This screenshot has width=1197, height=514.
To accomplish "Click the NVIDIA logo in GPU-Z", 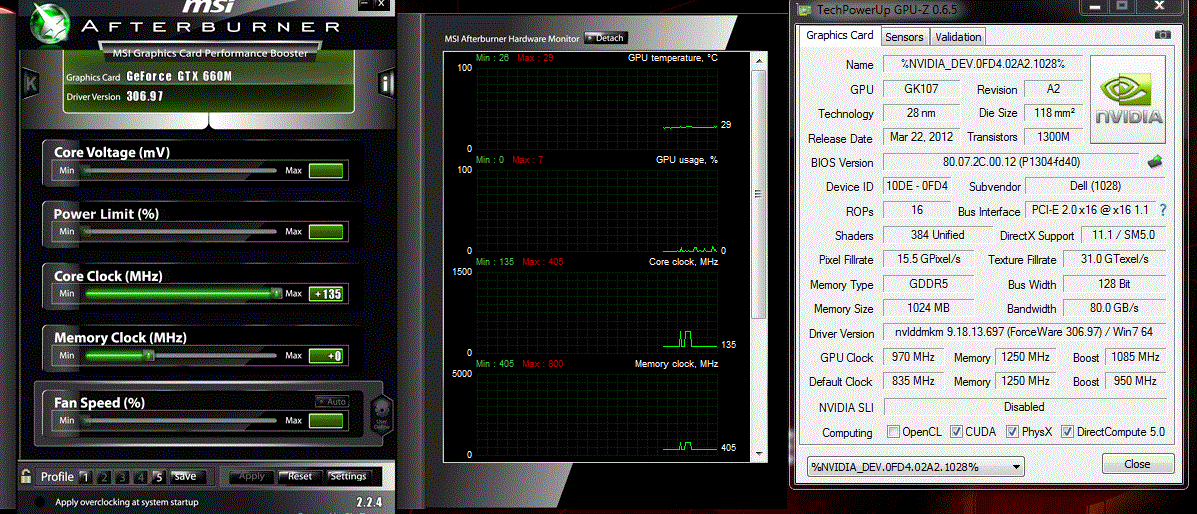I will (1128, 99).
